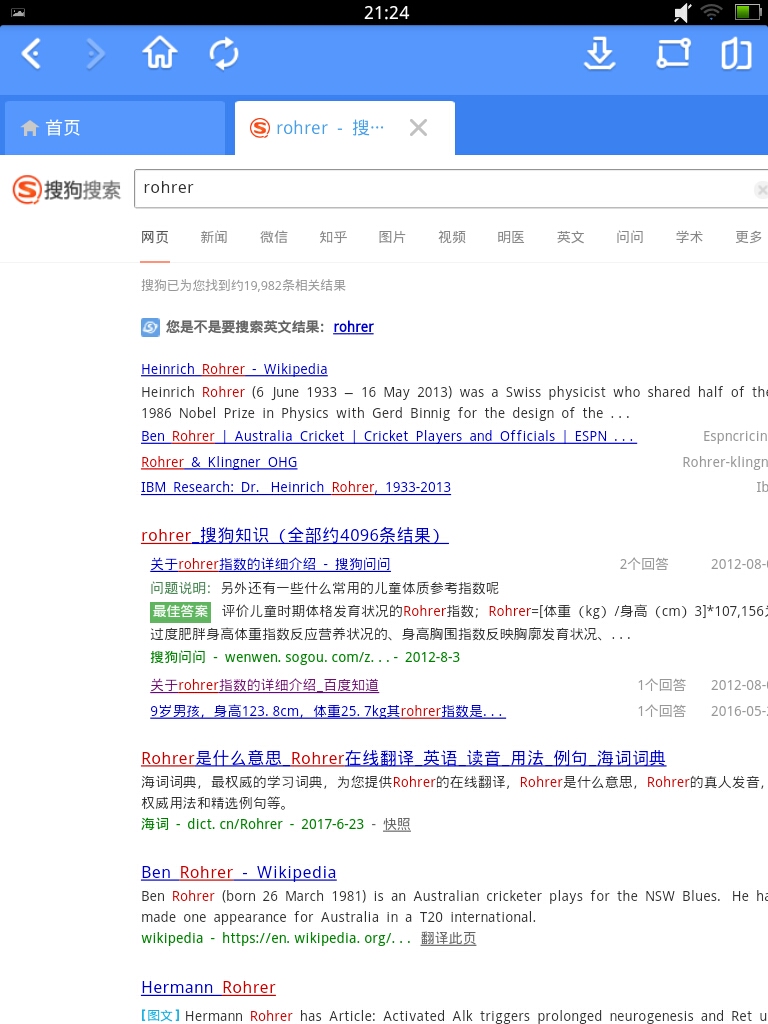Close the rohrer search tab
The height and width of the screenshot is (1024, 768).
(419, 127)
